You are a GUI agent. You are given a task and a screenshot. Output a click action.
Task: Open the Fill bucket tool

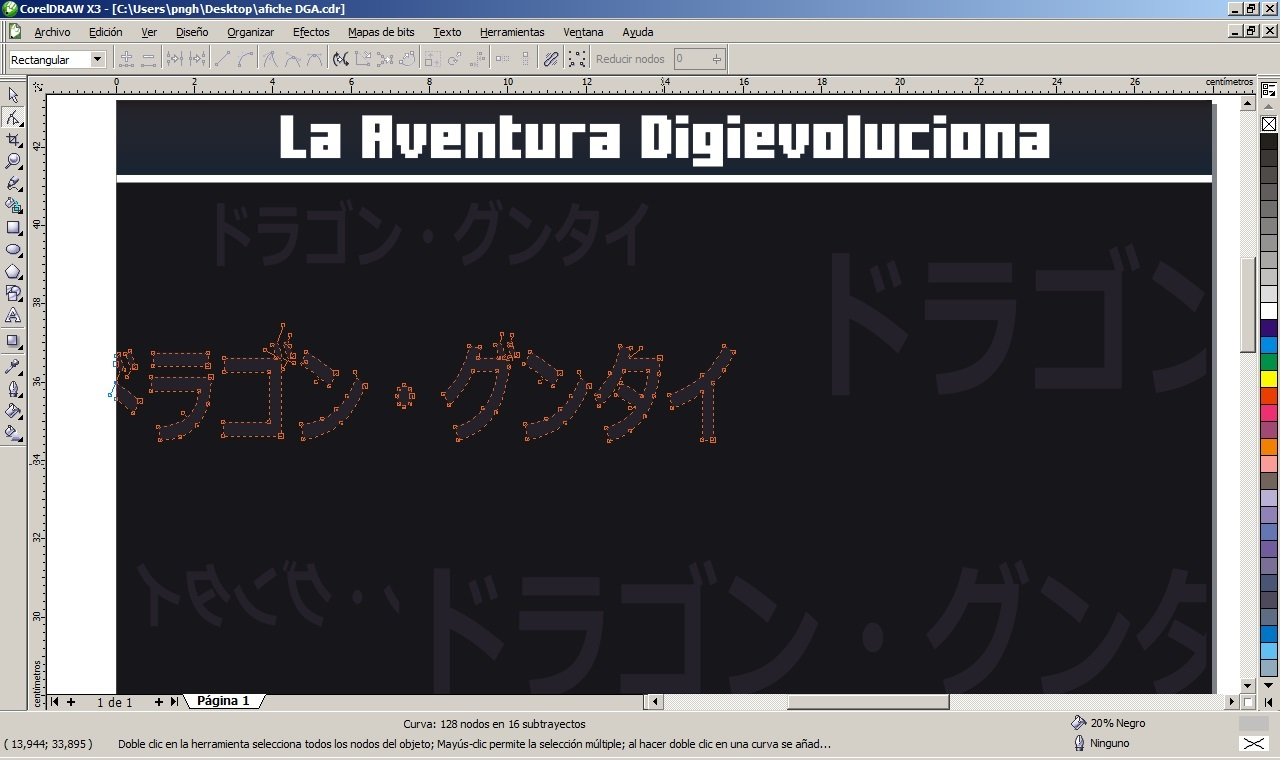13,410
